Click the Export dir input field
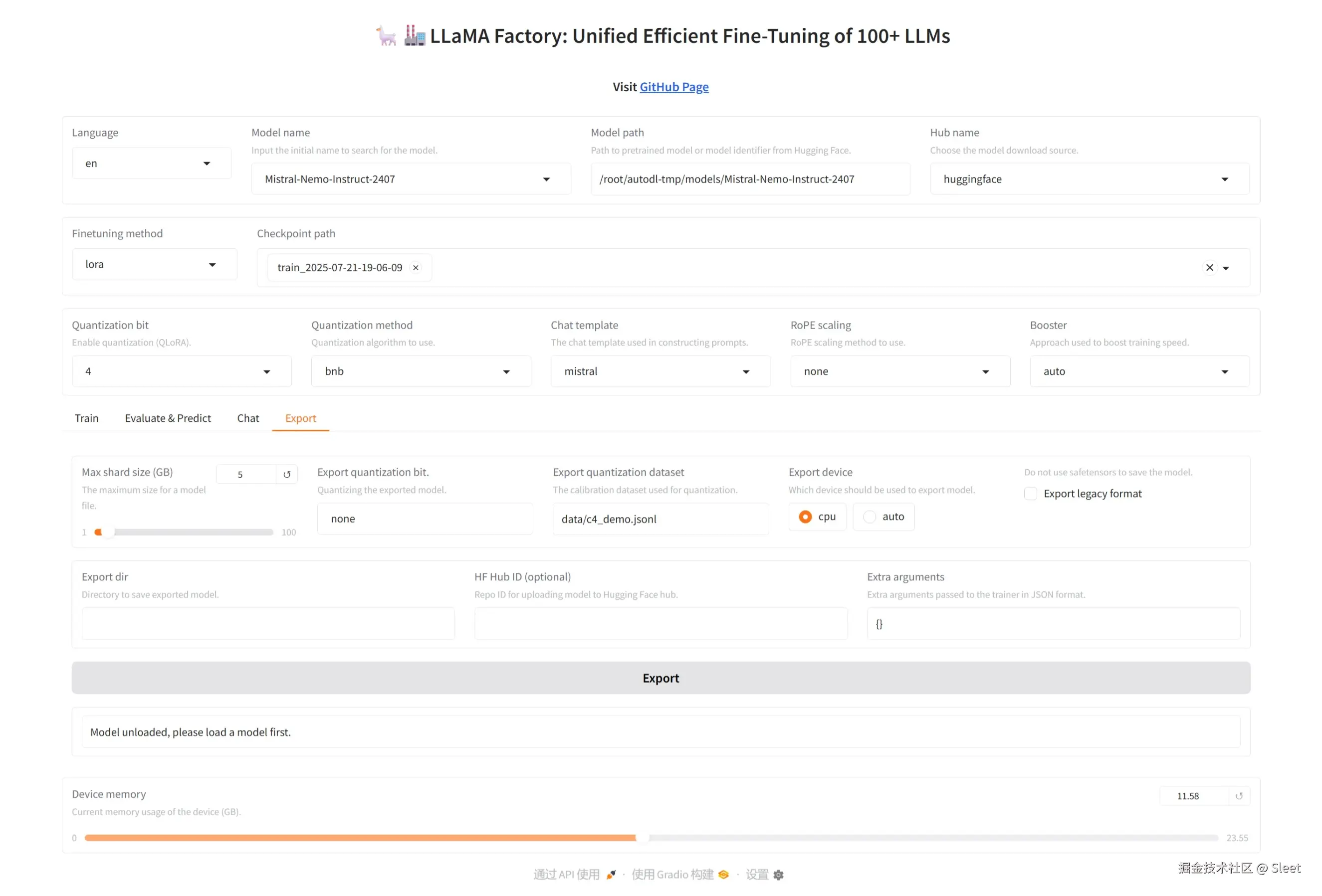 (x=268, y=624)
